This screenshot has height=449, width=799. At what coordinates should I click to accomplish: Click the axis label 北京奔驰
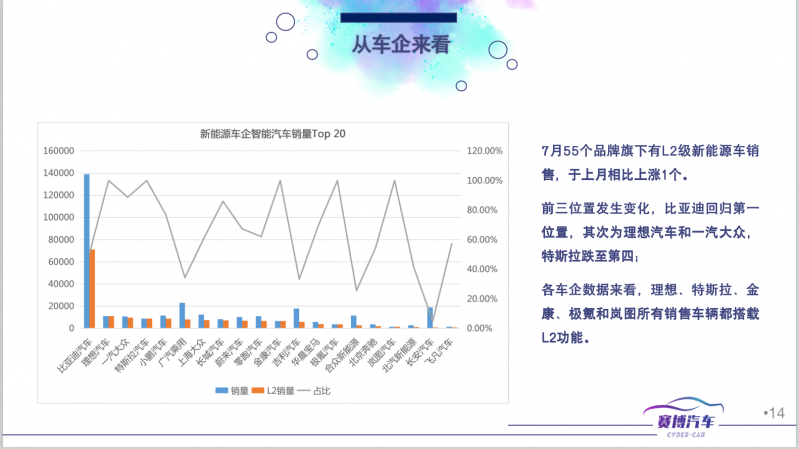pos(364,352)
